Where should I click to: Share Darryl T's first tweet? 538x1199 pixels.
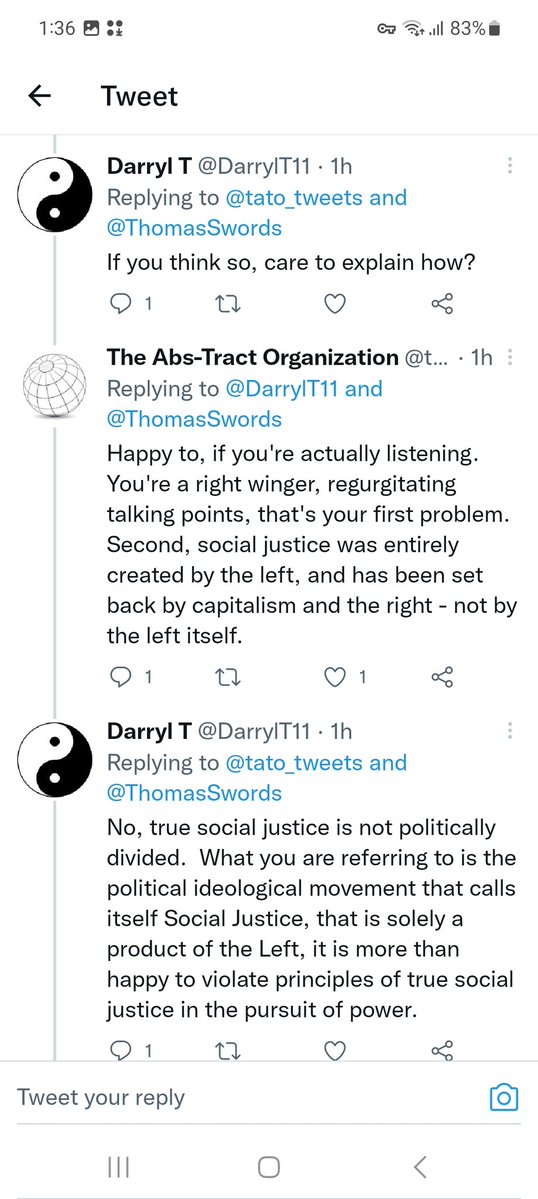pyautogui.click(x=442, y=304)
